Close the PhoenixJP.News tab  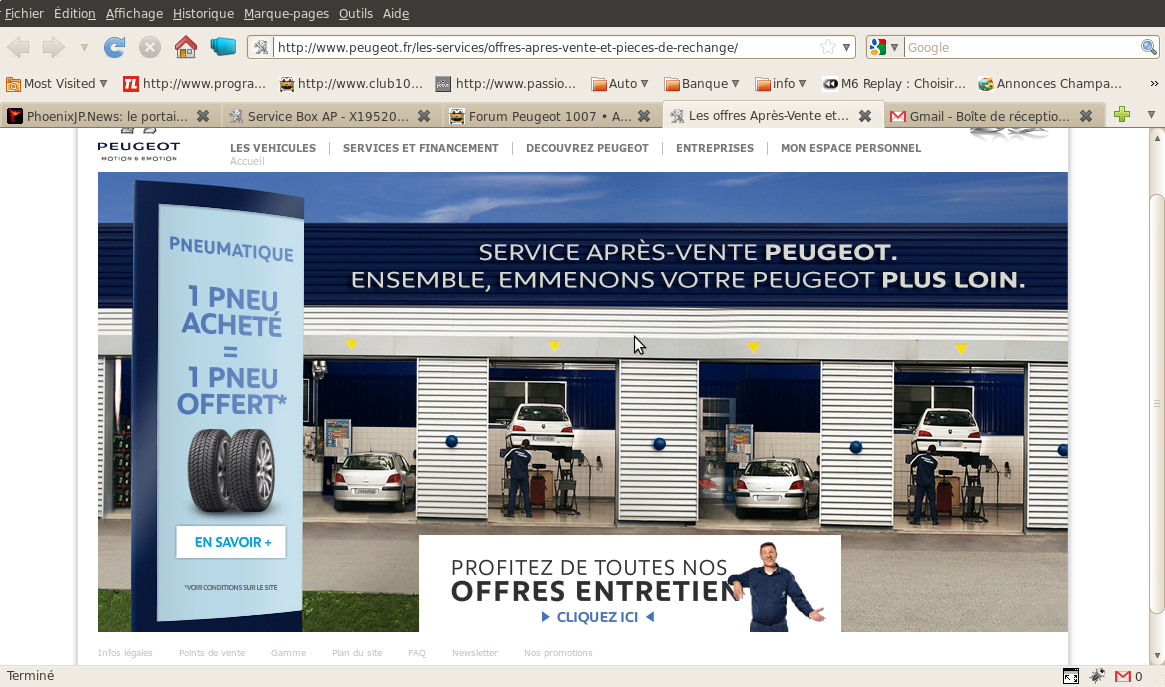(x=203, y=116)
